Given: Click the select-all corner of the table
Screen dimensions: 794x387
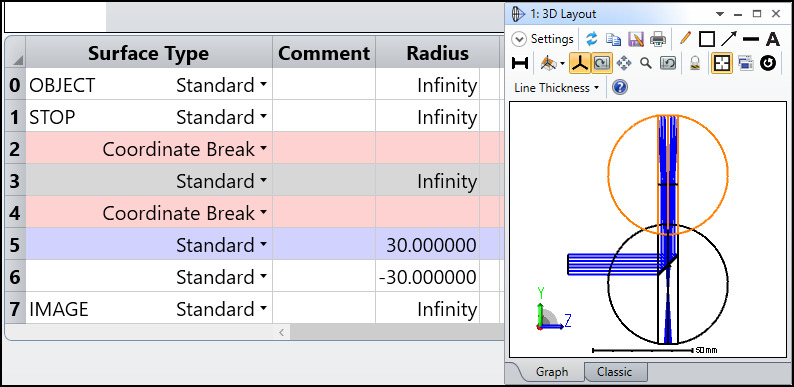Looking at the screenshot, I should 15,53.
